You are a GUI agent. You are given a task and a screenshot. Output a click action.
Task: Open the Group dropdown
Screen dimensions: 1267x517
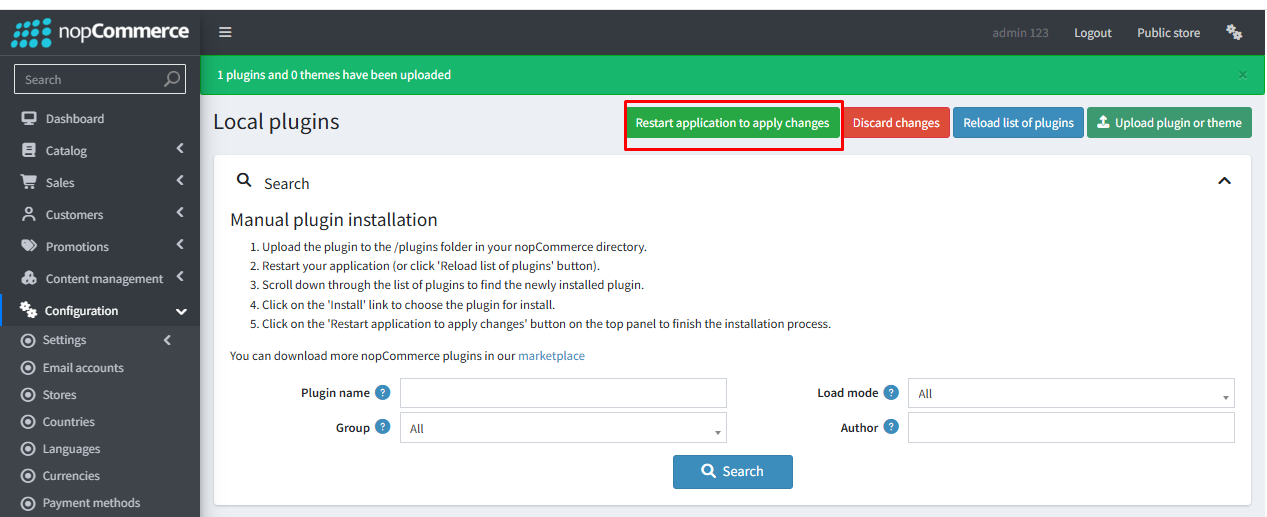tap(563, 428)
